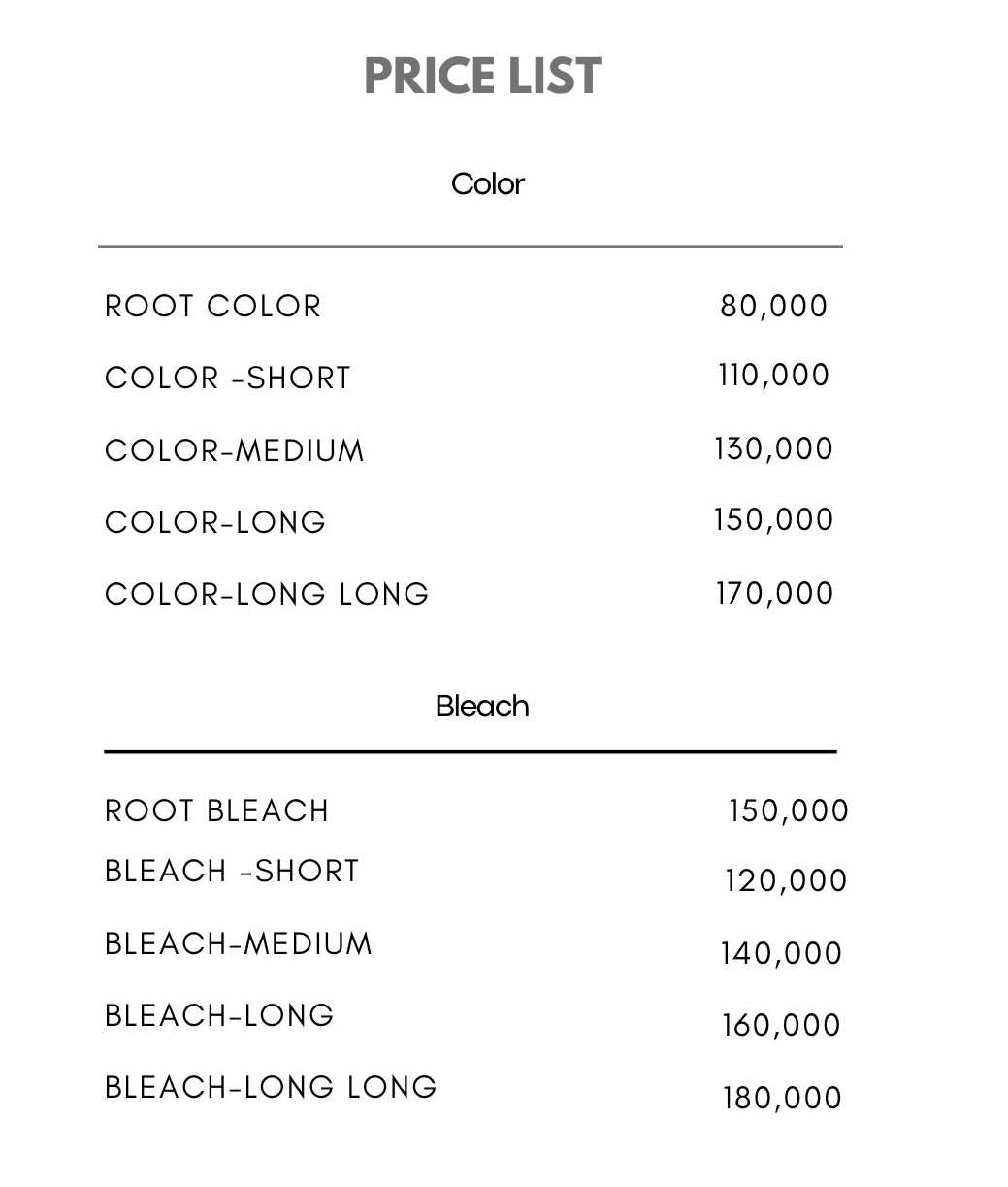Click the 120,000 bleach price
This screenshot has width=1008, height=1187.
[786, 881]
